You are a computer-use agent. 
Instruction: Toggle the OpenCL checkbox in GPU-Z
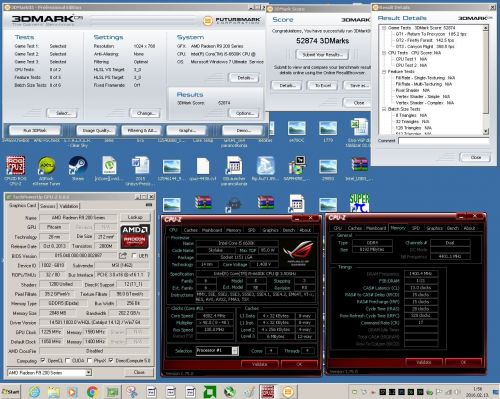pyautogui.click(x=43, y=360)
